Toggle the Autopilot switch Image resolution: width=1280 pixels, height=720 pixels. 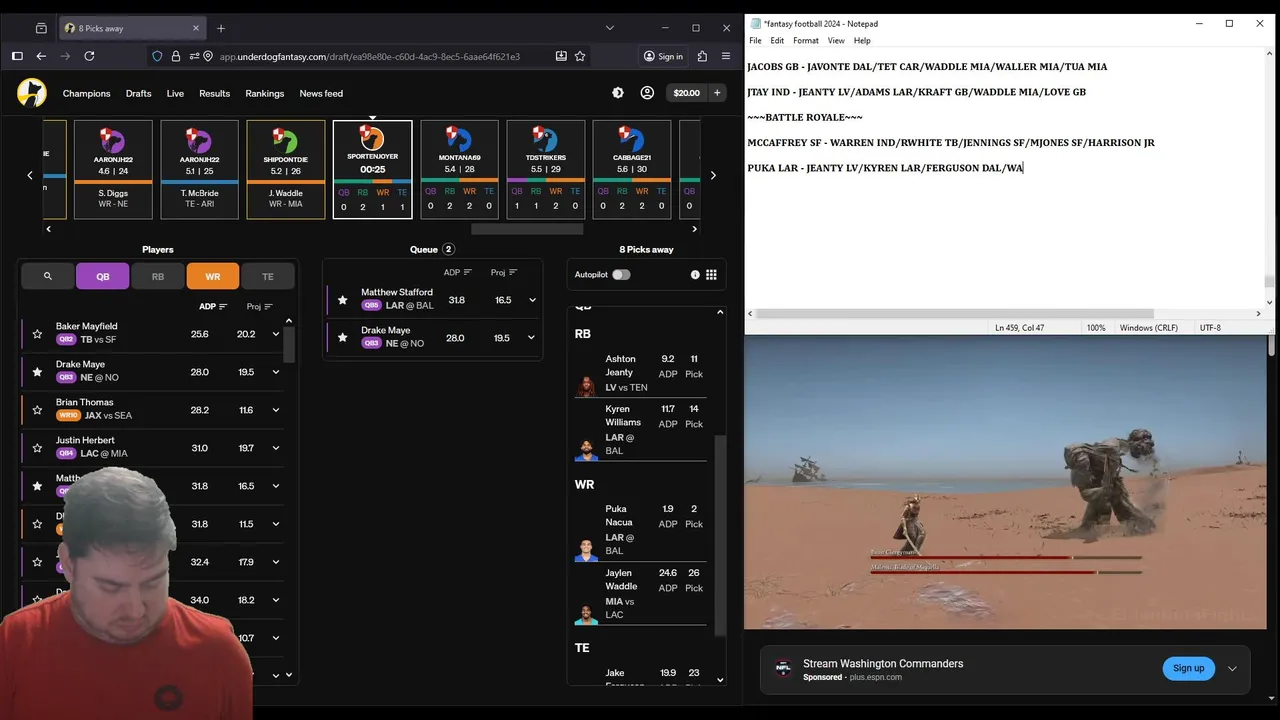(x=621, y=274)
